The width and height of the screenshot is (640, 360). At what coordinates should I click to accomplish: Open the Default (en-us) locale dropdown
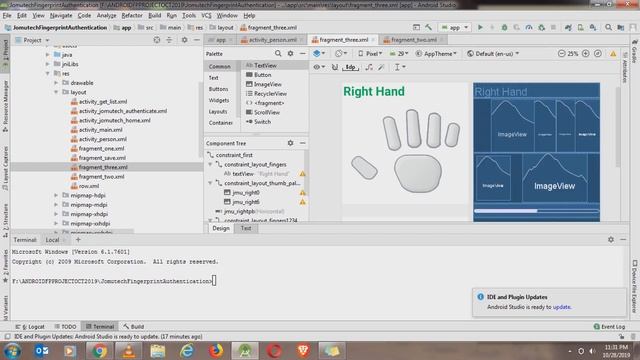tap(493, 53)
